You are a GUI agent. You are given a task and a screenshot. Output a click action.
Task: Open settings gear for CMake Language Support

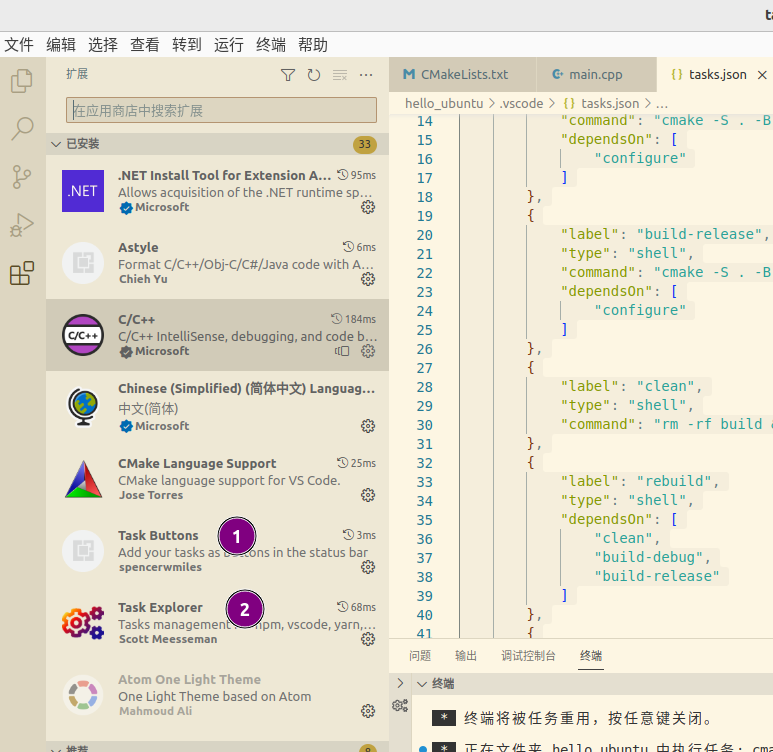(368, 495)
